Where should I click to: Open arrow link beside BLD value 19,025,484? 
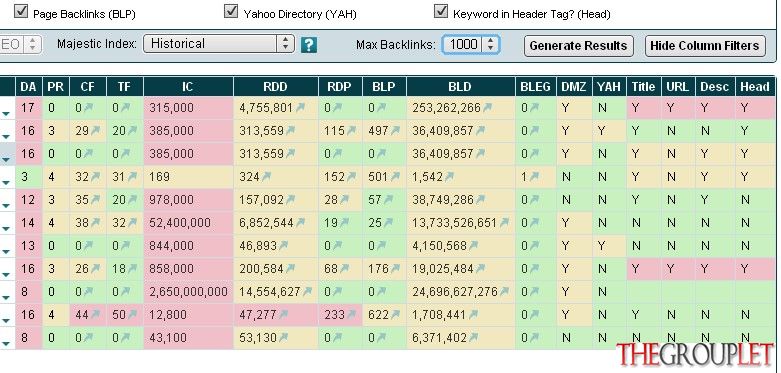[480, 269]
